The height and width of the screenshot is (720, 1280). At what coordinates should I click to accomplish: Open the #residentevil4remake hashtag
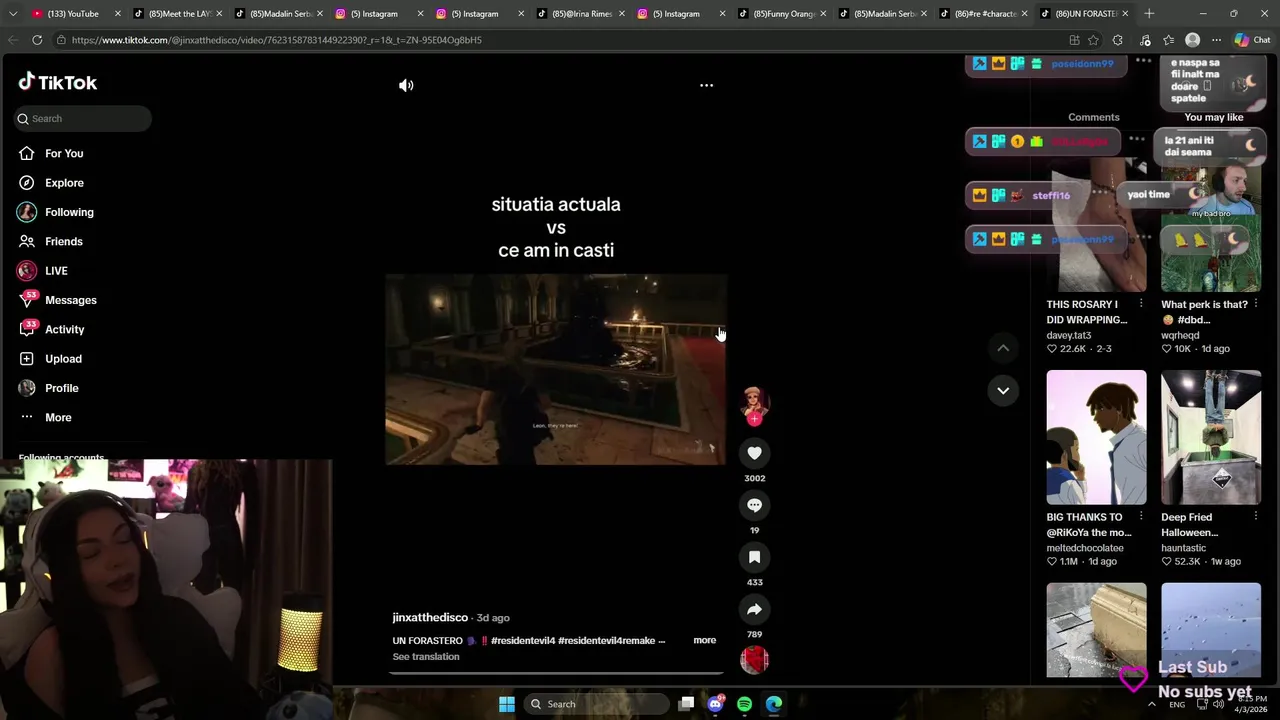coord(606,640)
